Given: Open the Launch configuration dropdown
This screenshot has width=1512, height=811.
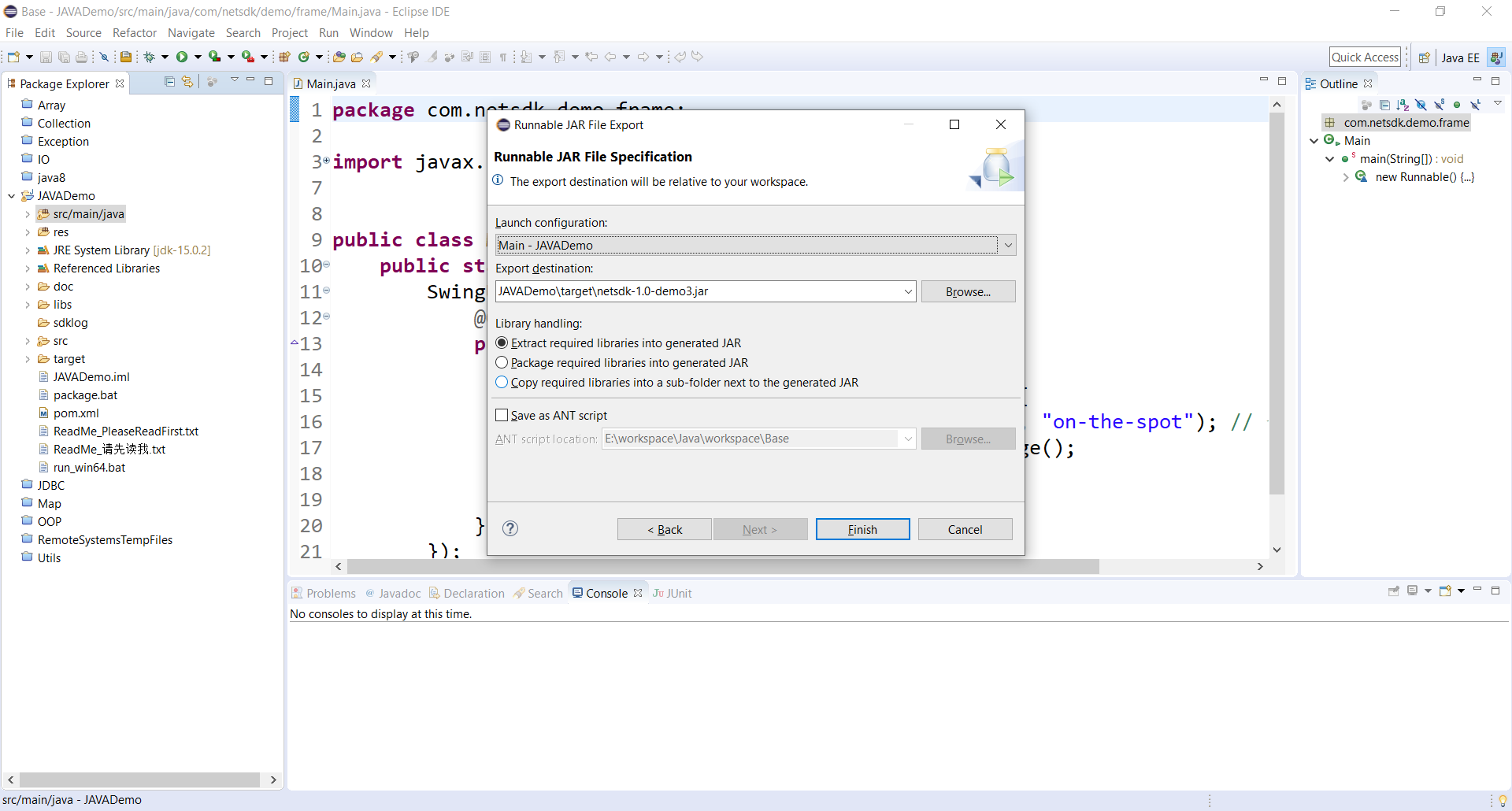Looking at the screenshot, I should pyautogui.click(x=1007, y=245).
